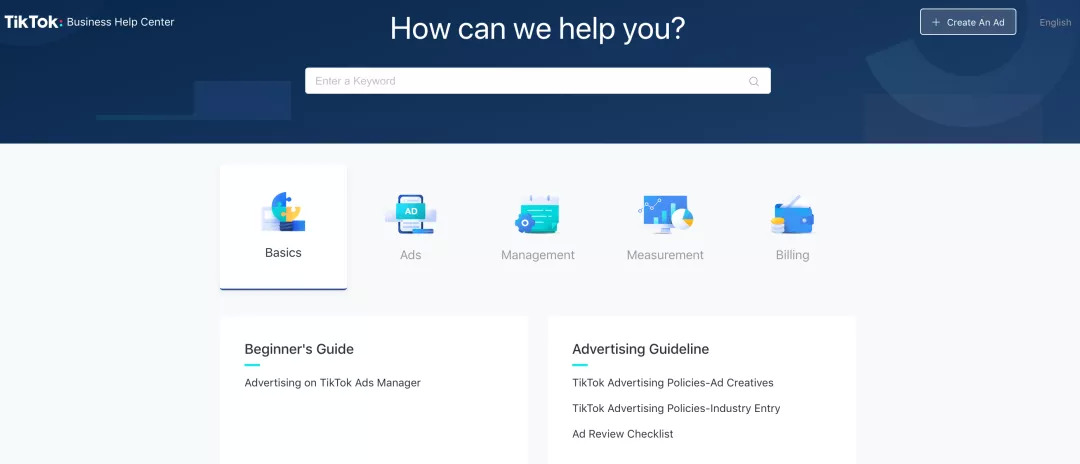Open the Measurement chart icon
This screenshot has height=464, width=1080.
(x=665, y=214)
